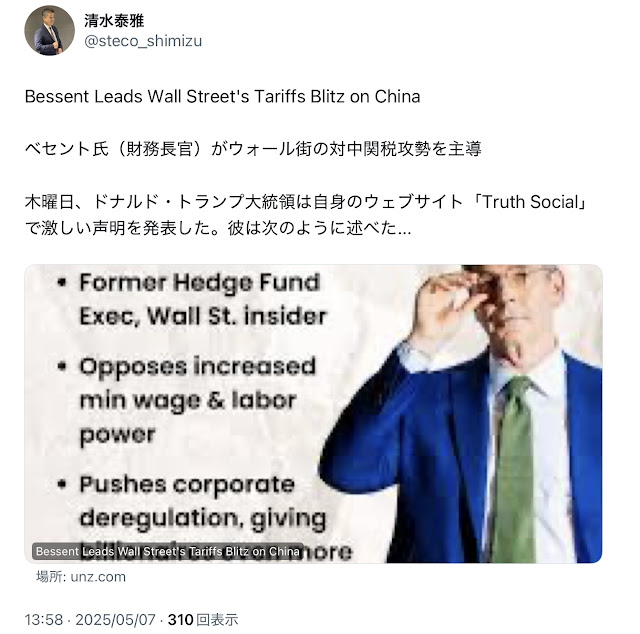Visit the 場所: unz.com source link
Image resolution: width=640 pixels, height=634 pixels.
(81, 577)
